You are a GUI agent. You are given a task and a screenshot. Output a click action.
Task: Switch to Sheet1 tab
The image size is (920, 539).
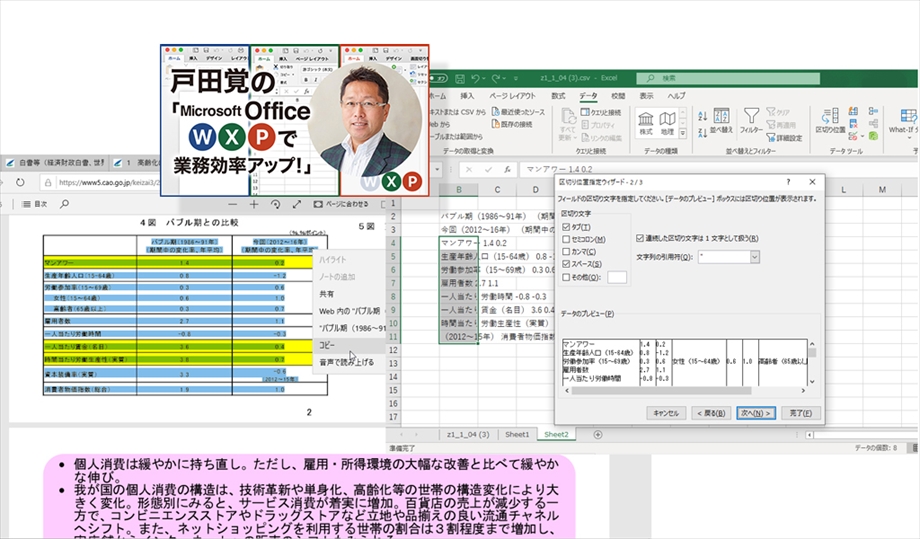point(517,435)
